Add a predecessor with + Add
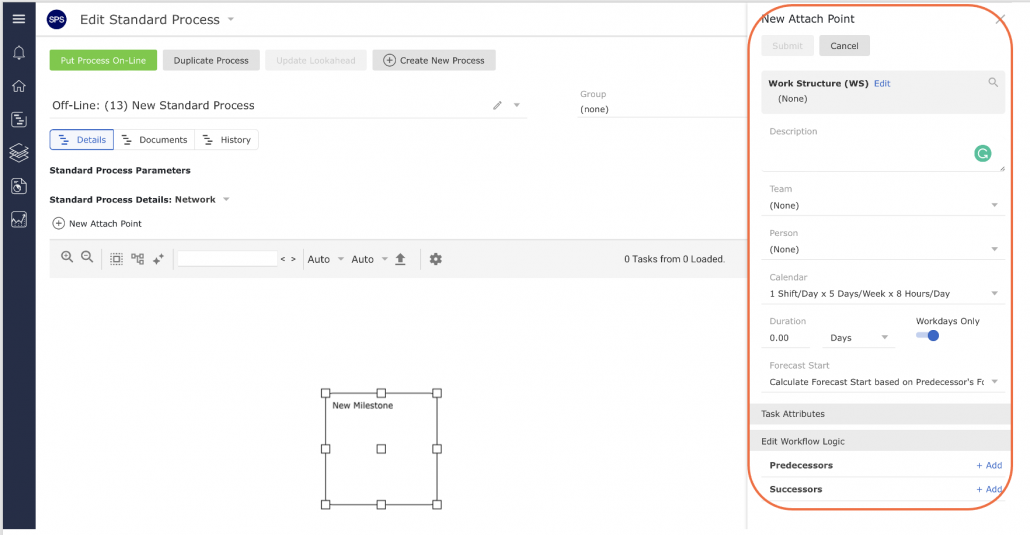The width and height of the screenshot is (1030, 535). (989, 465)
